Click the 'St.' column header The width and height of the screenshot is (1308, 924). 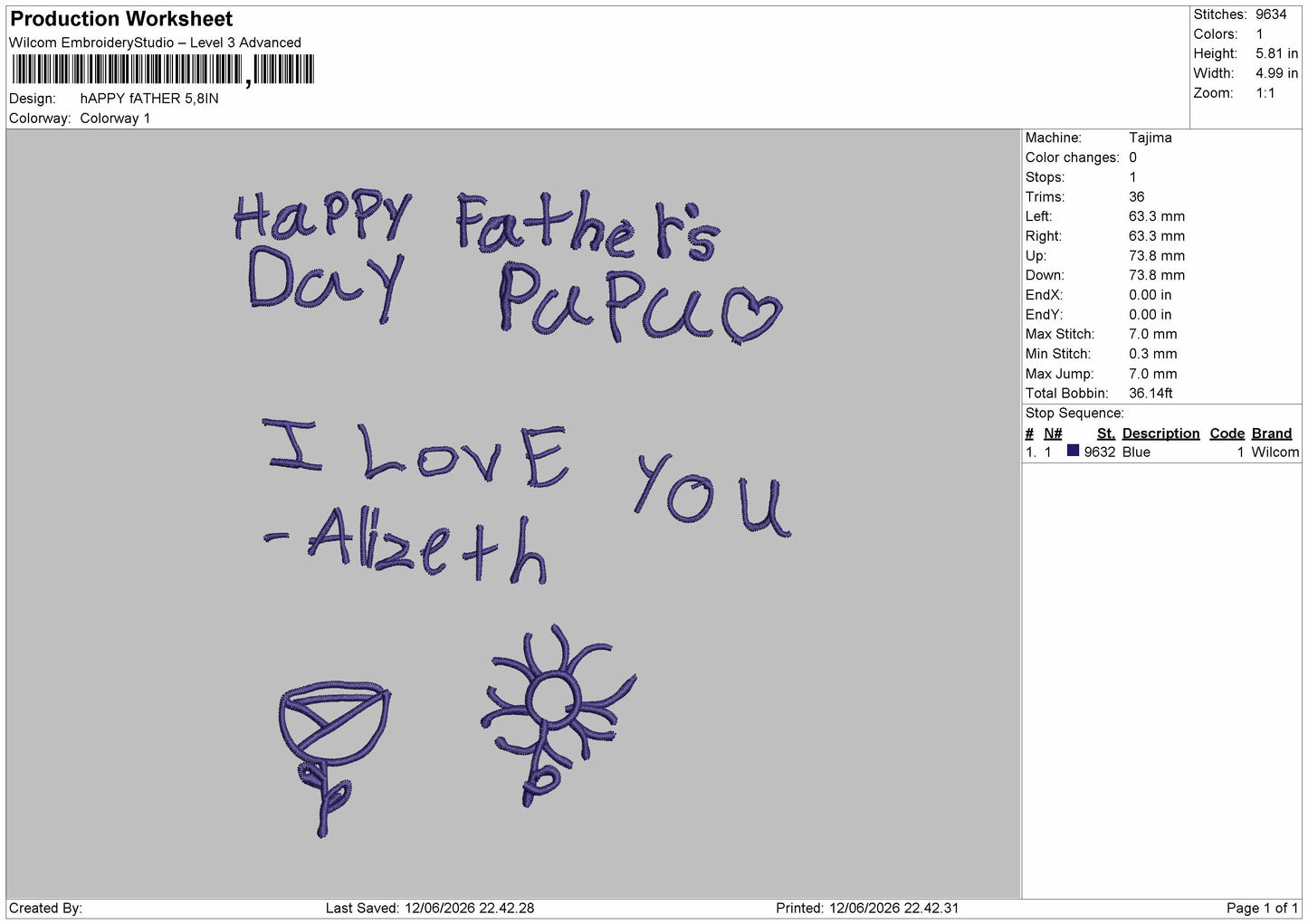click(x=1105, y=433)
